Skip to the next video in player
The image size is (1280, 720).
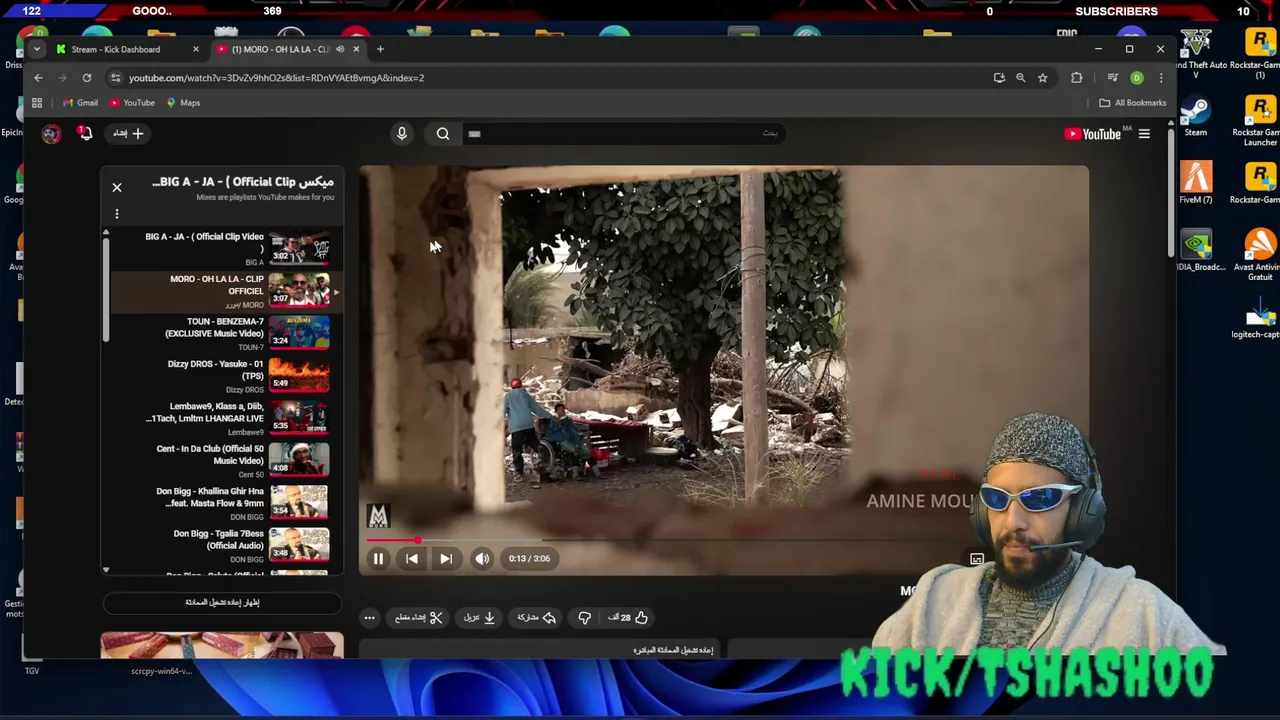pos(446,559)
